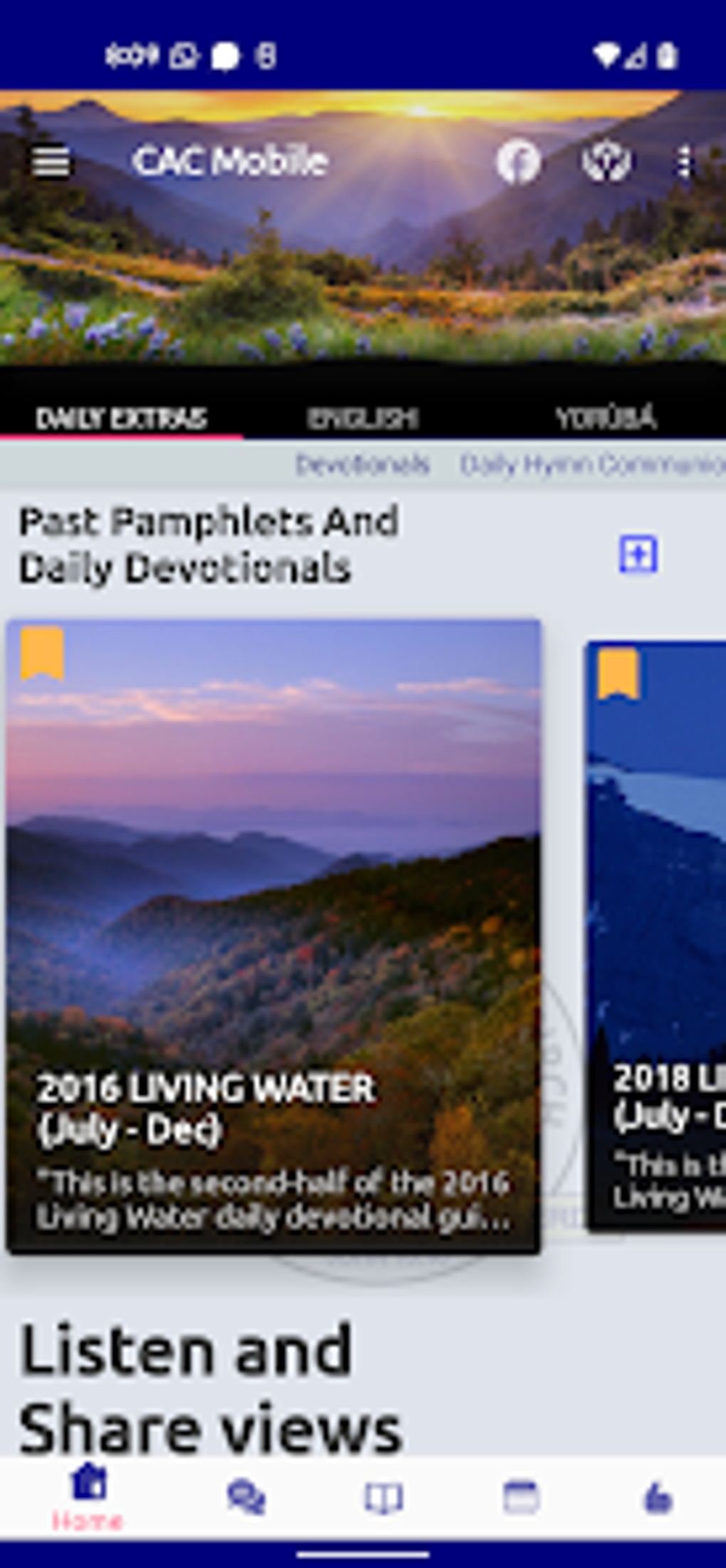
Task: Switch to the ENGLISH tab
Action: [x=363, y=418]
